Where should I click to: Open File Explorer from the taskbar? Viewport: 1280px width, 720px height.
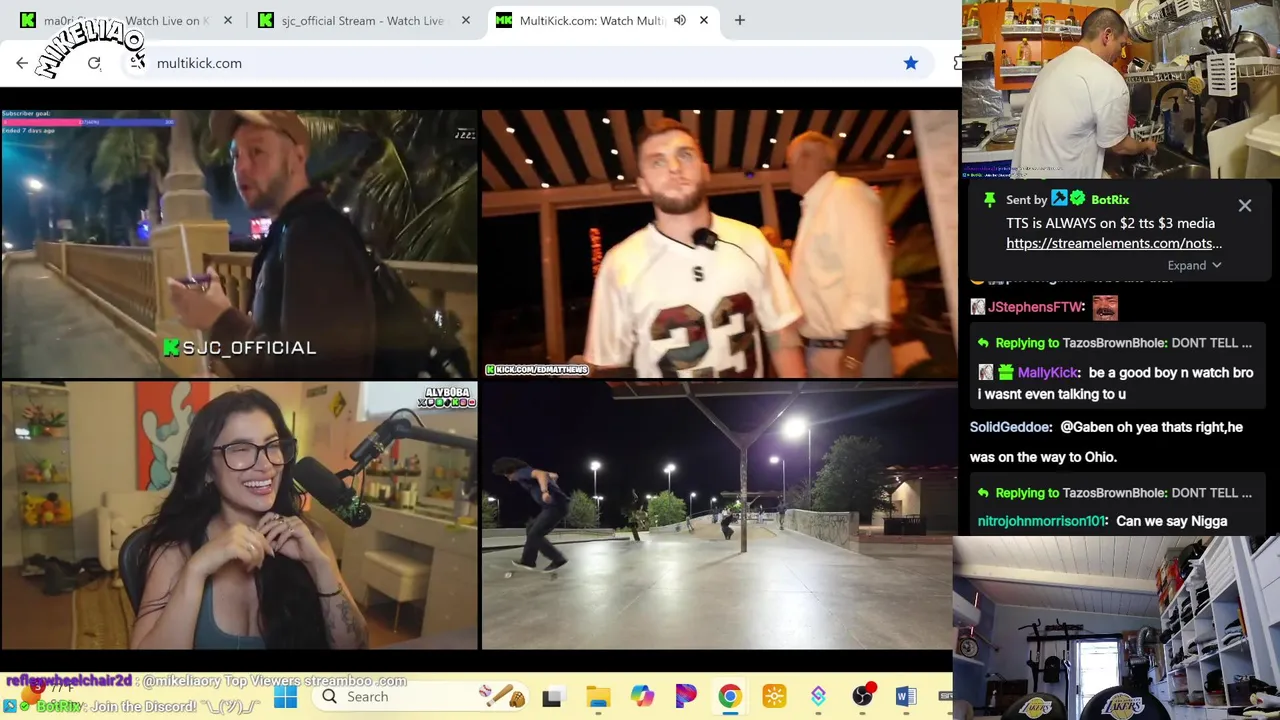(598, 697)
